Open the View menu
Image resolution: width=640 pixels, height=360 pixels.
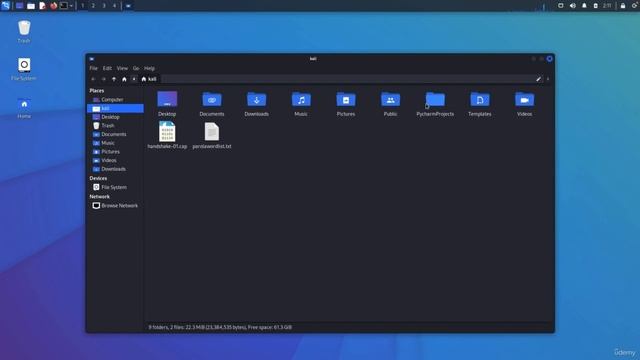tap(122, 68)
